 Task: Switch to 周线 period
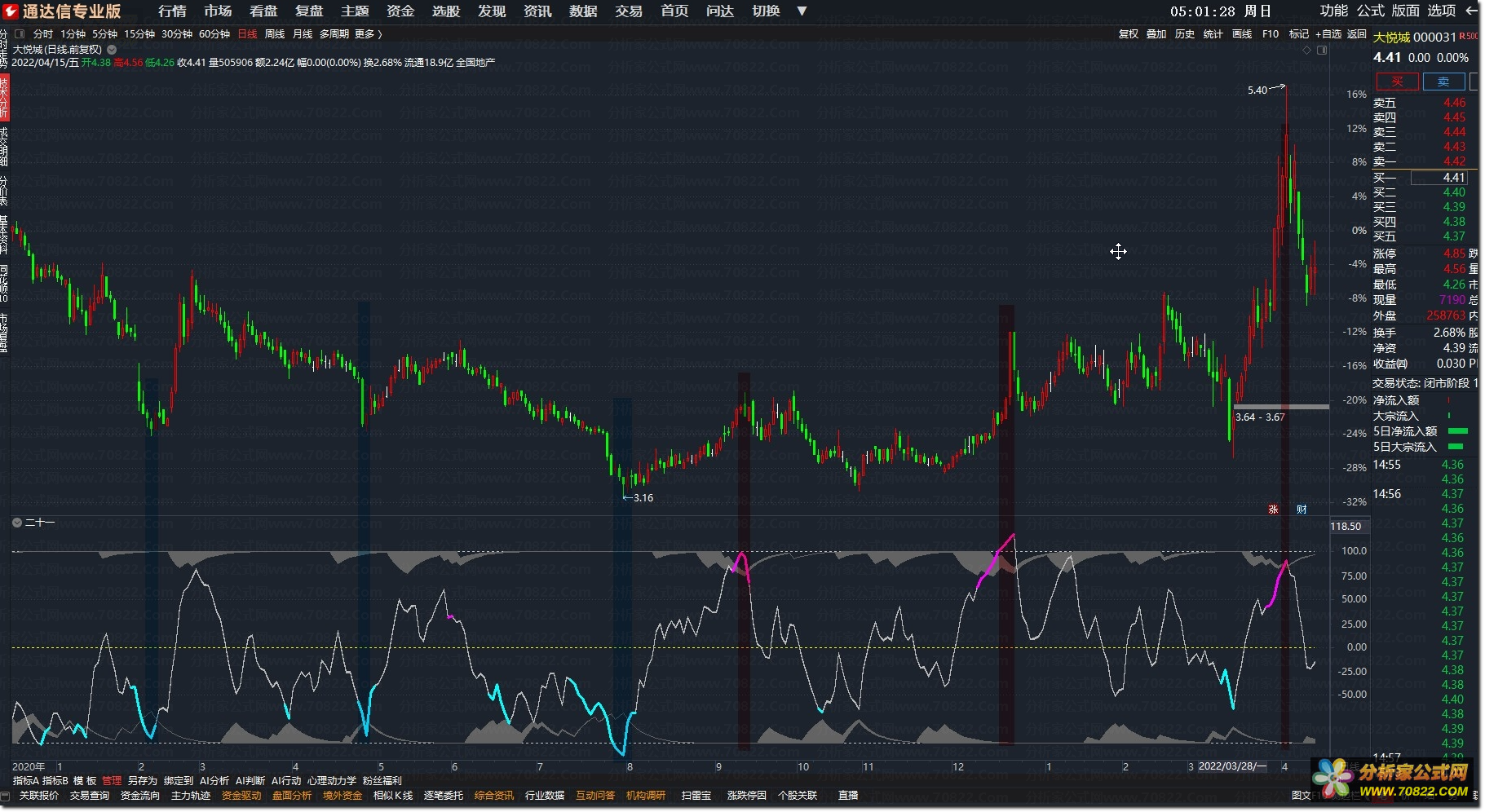click(275, 34)
